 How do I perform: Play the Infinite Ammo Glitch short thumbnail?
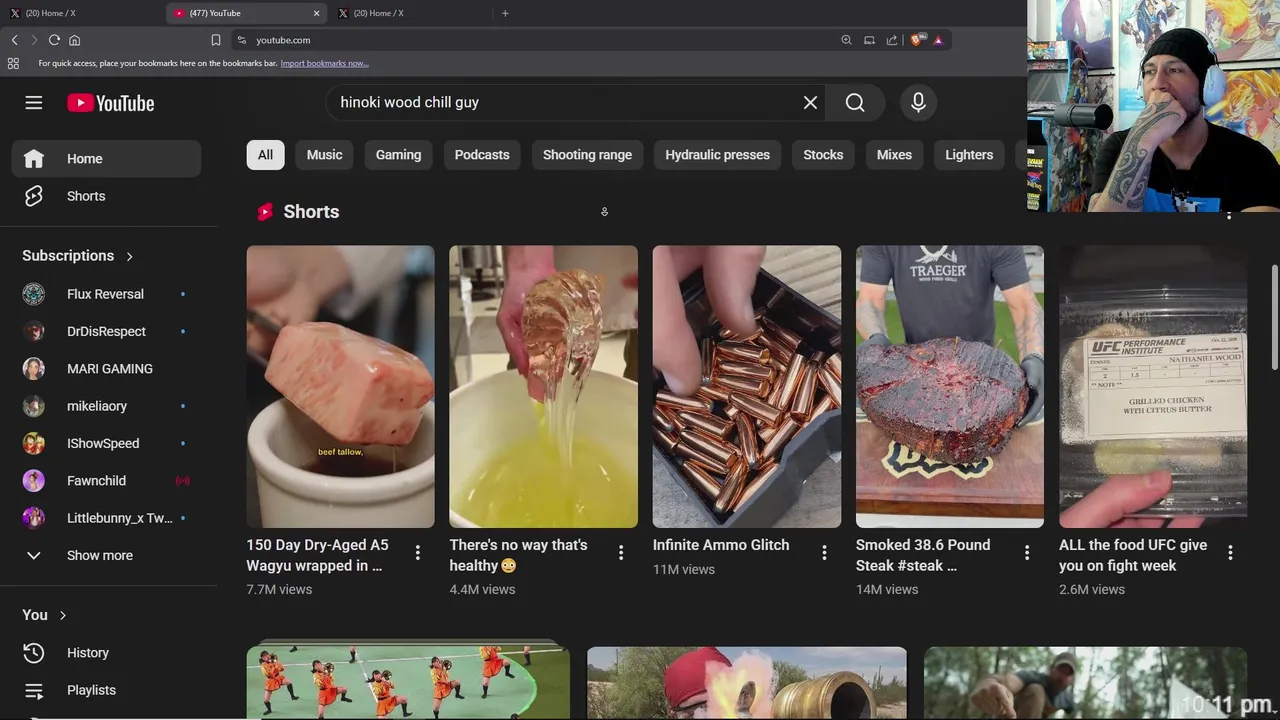click(x=747, y=387)
